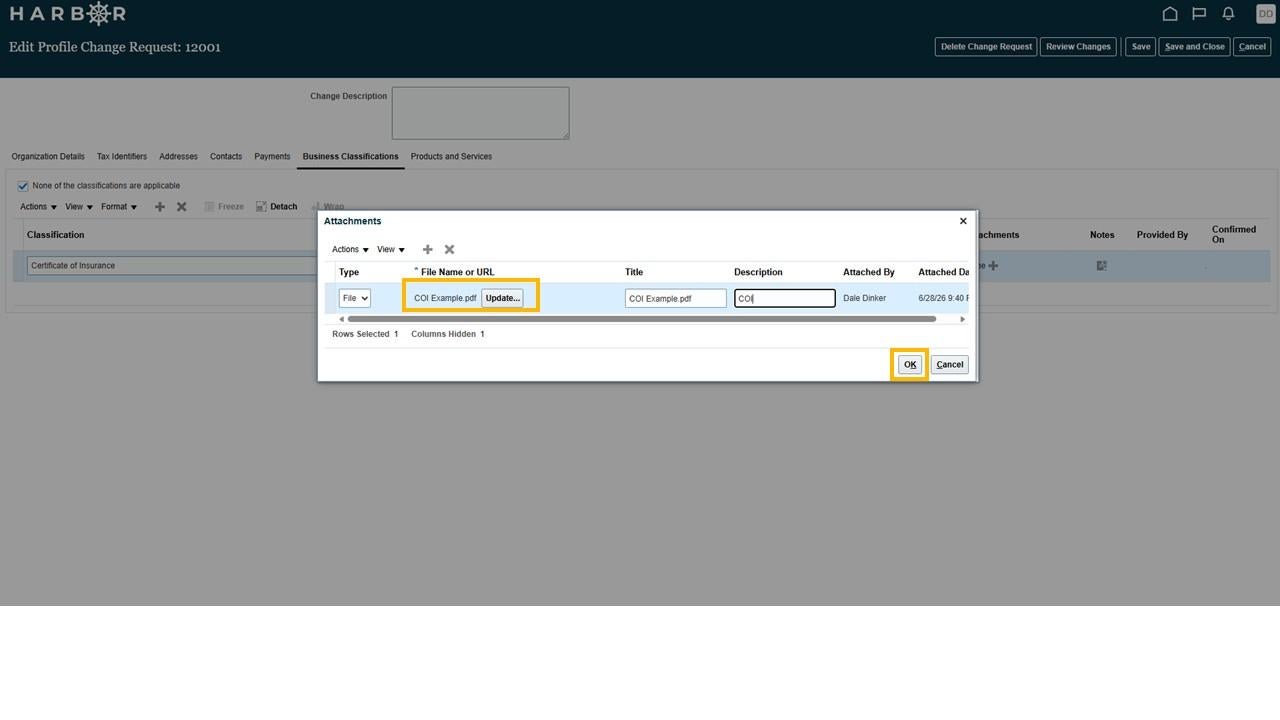Switch to Organization Details tab
Screen dimensions: 1280x720
48,157
